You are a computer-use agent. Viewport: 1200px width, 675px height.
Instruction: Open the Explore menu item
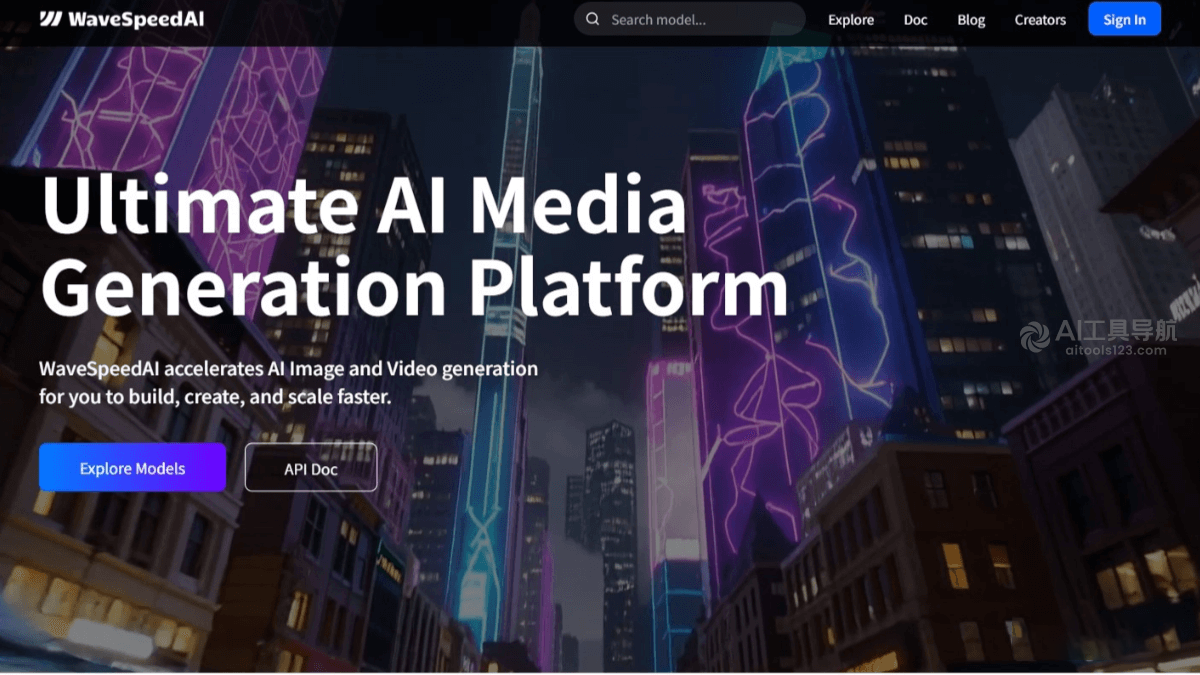[x=851, y=20]
